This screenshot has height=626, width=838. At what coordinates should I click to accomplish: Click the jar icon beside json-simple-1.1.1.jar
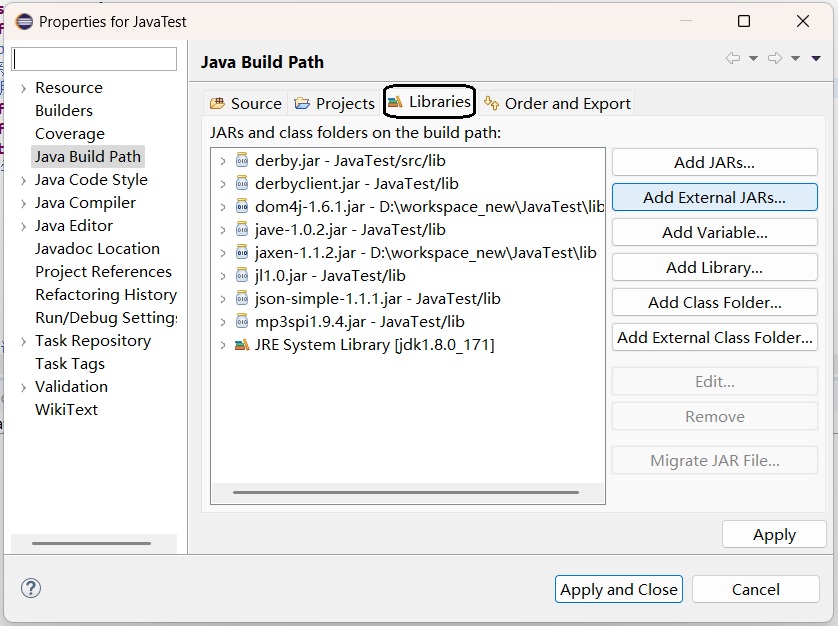[x=242, y=298]
